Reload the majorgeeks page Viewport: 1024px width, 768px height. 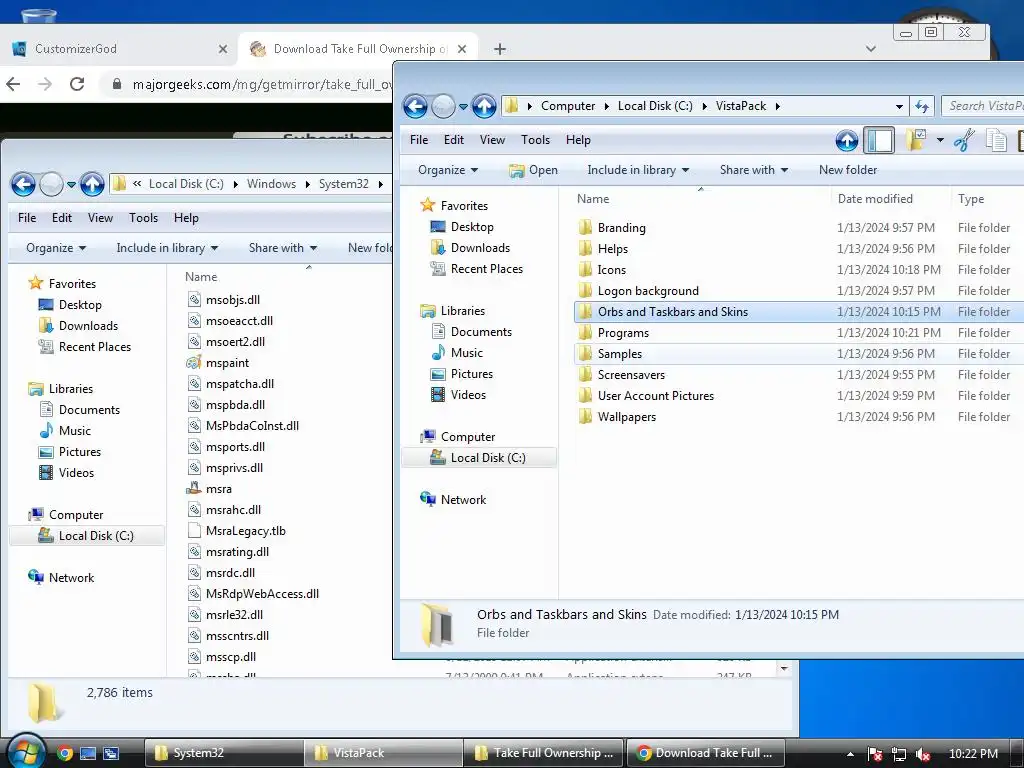[77, 84]
